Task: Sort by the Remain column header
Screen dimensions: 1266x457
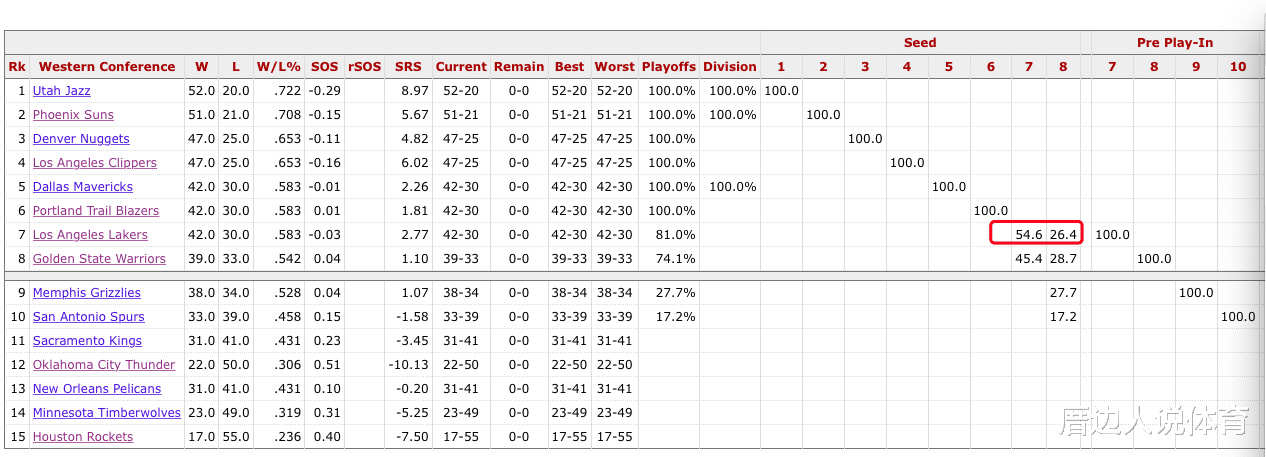Action: point(519,67)
